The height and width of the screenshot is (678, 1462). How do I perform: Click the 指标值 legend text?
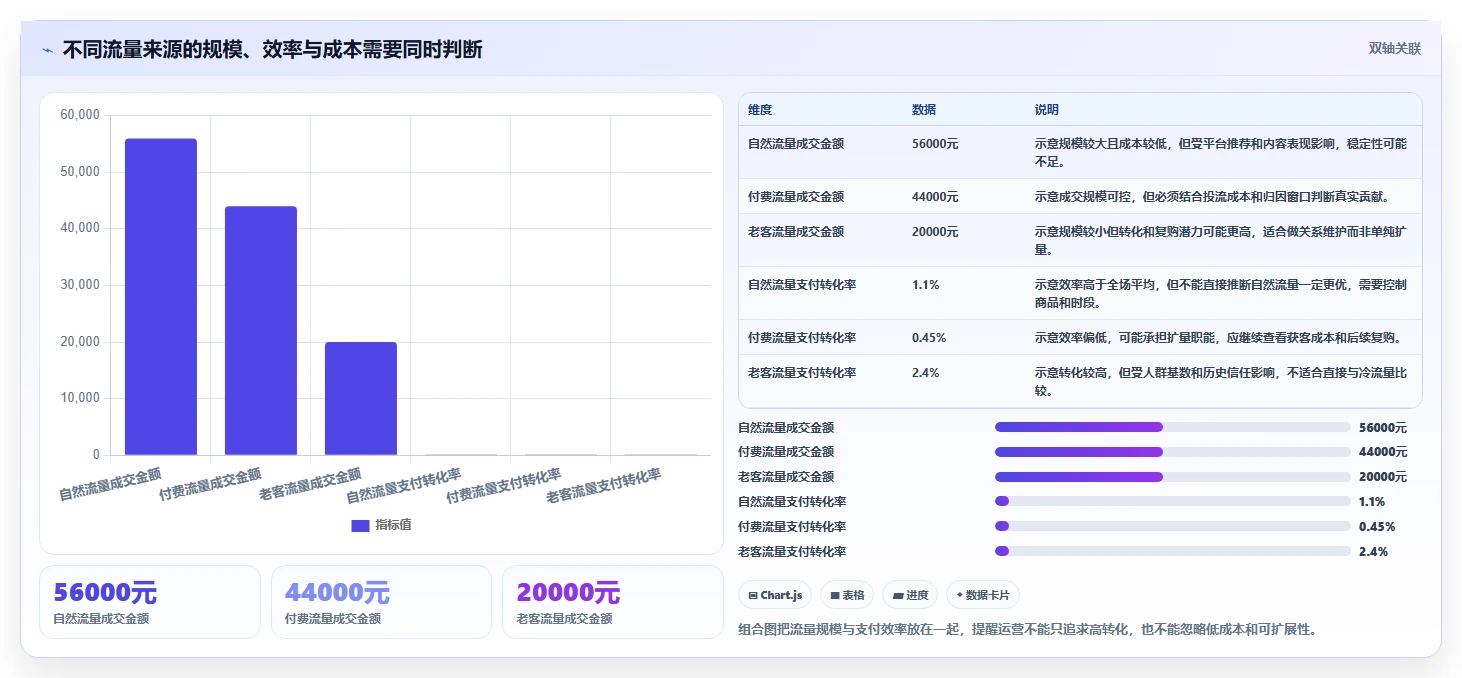tap(393, 525)
